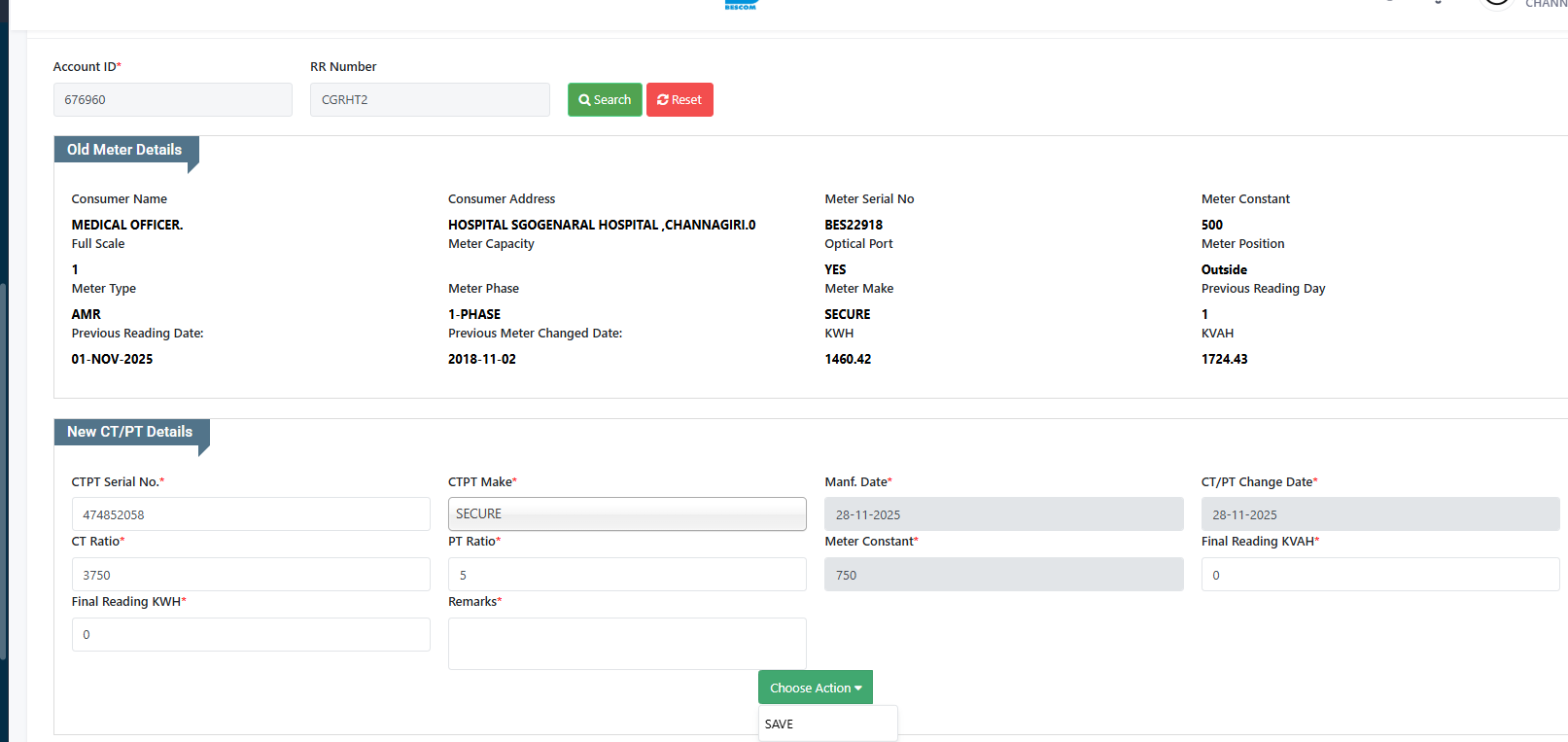Click the CTPT Serial No. field
The width and height of the screenshot is (1568, 742).
coord(251,514)
